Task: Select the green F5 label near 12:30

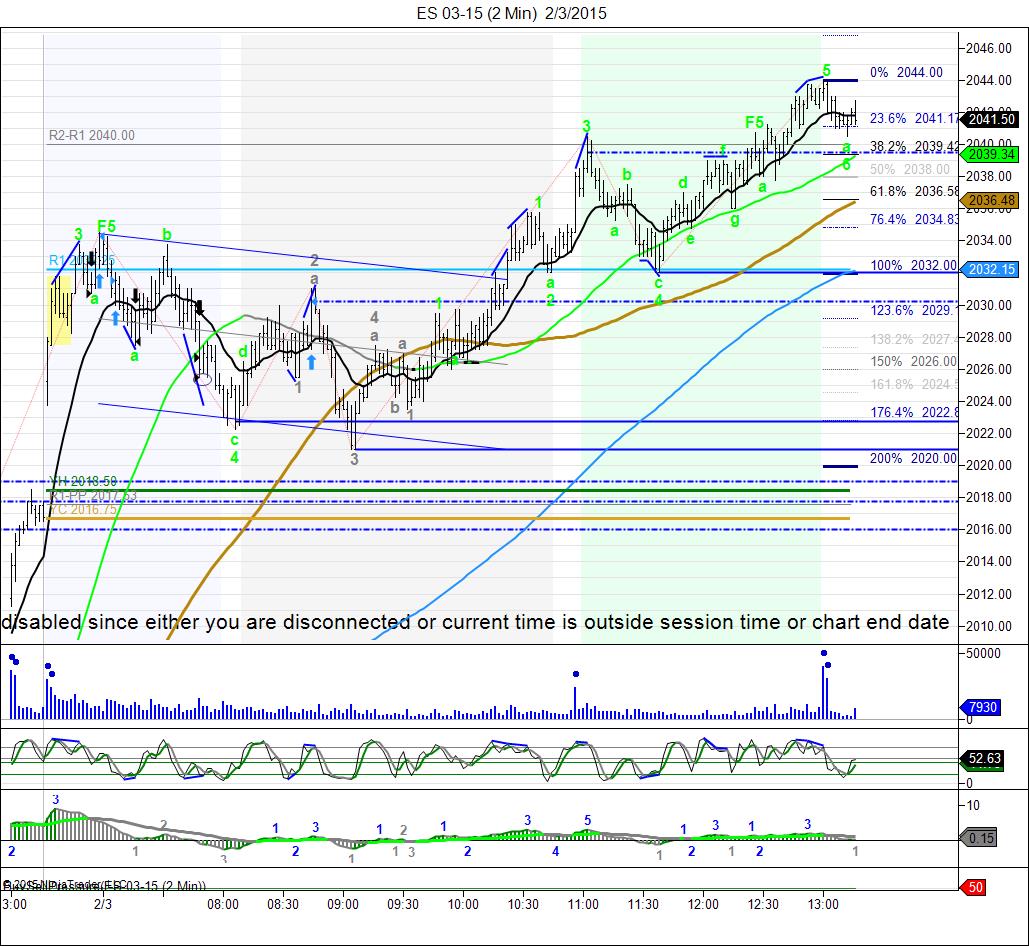Action: pos(755,123)
